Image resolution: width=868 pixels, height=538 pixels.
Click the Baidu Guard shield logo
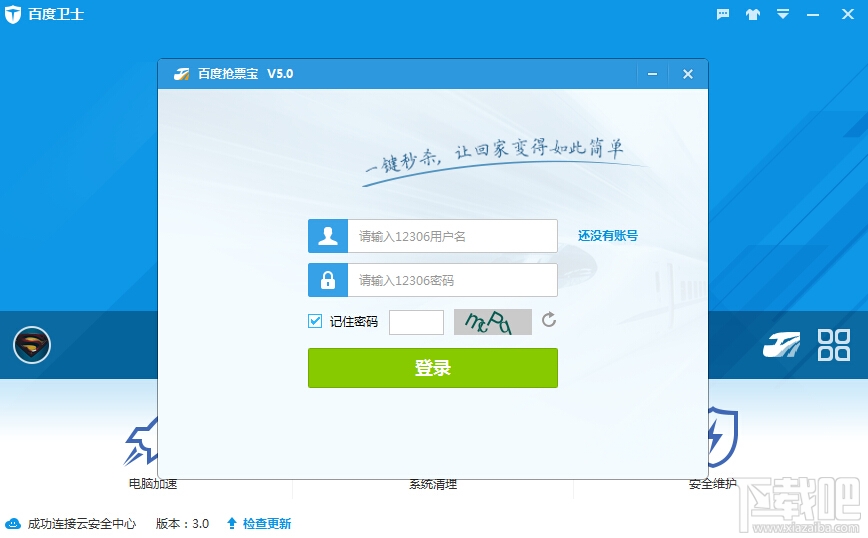click(12, 14)
